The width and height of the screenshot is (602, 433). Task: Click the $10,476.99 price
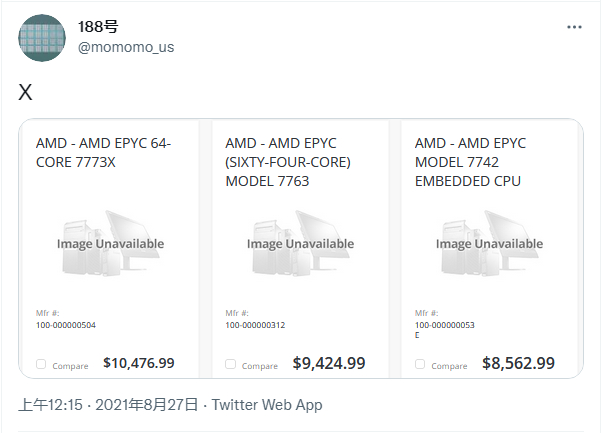coord(139,363)
